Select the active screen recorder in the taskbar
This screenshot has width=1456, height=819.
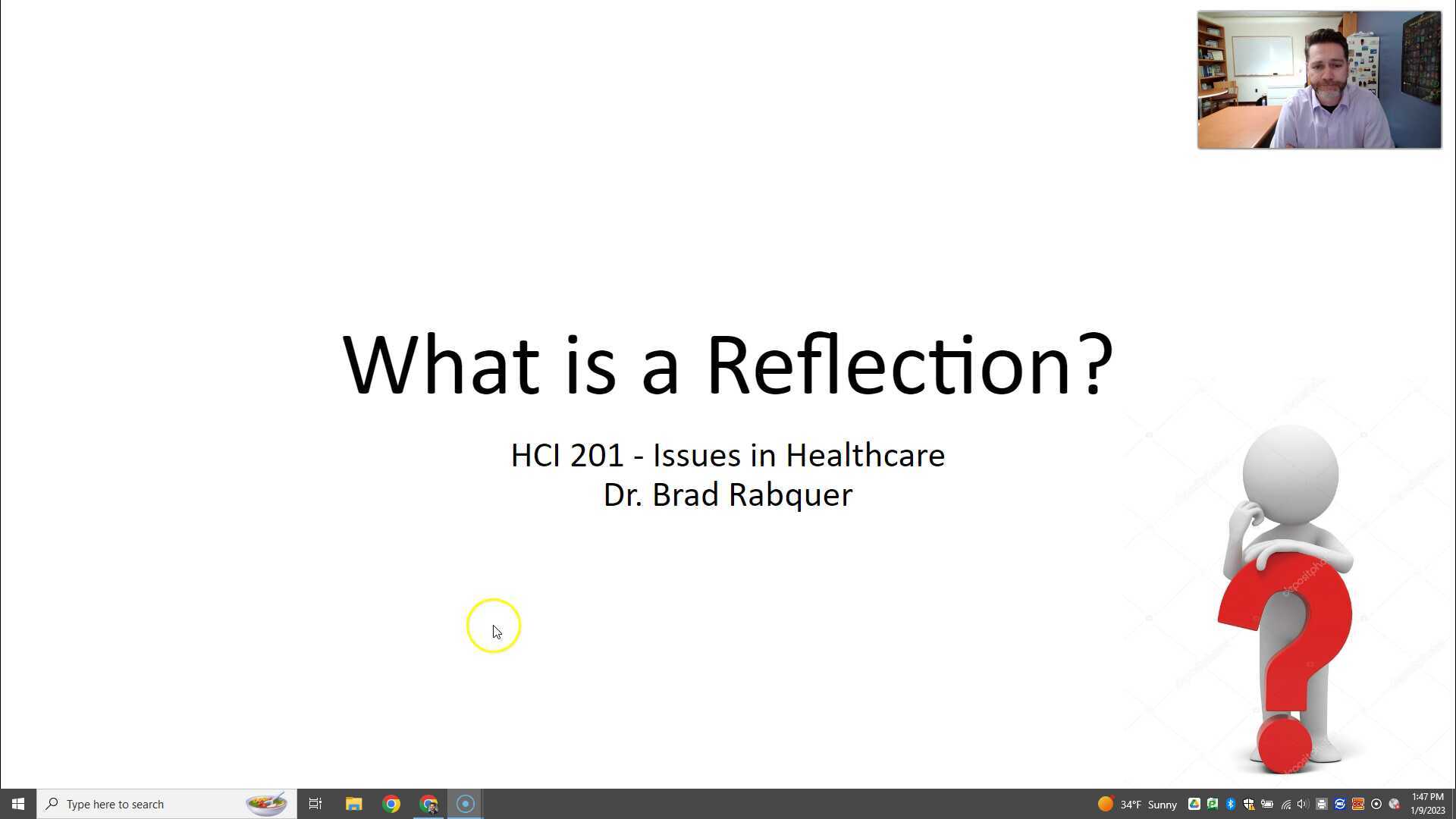465,804
